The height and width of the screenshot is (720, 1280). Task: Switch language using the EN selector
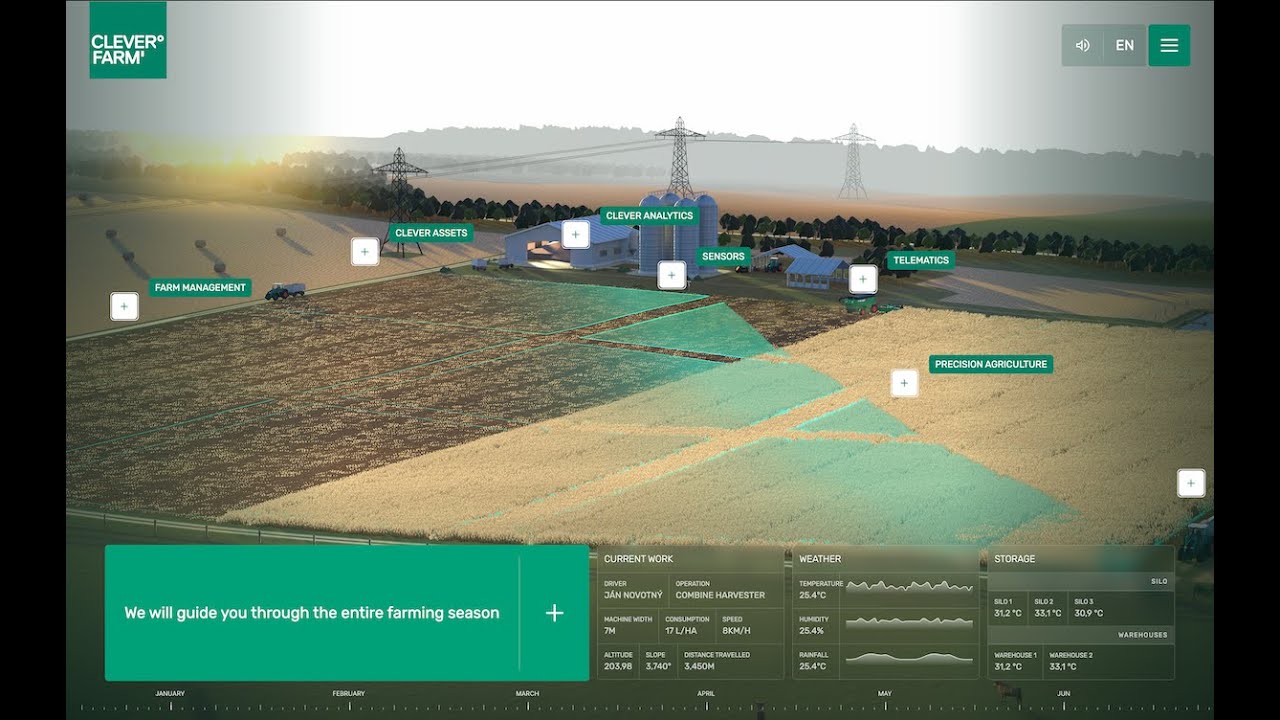(1125, 45)
